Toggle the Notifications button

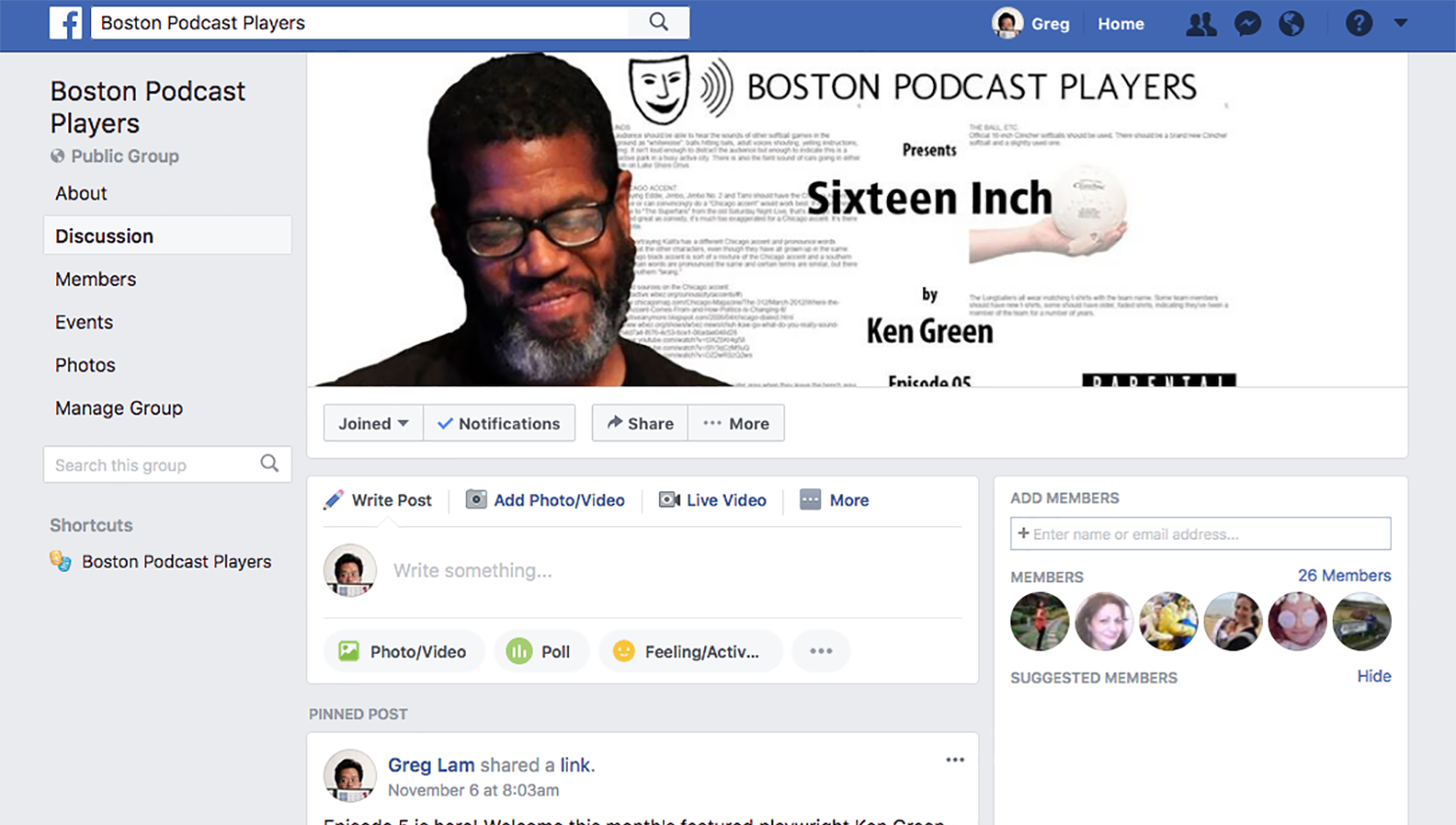click(x=499, y=423)
